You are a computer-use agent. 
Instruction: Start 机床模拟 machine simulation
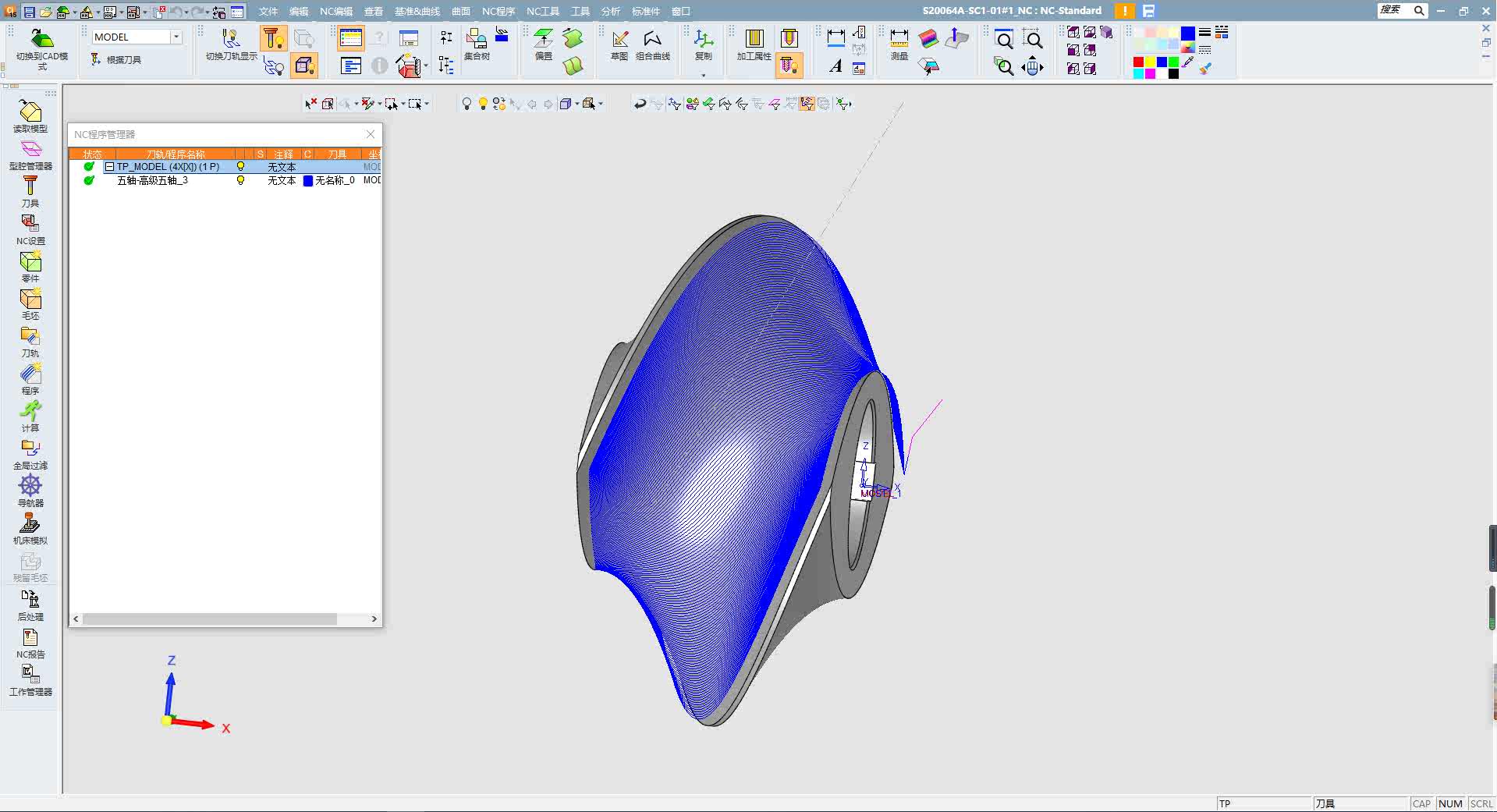click(30, 529)
